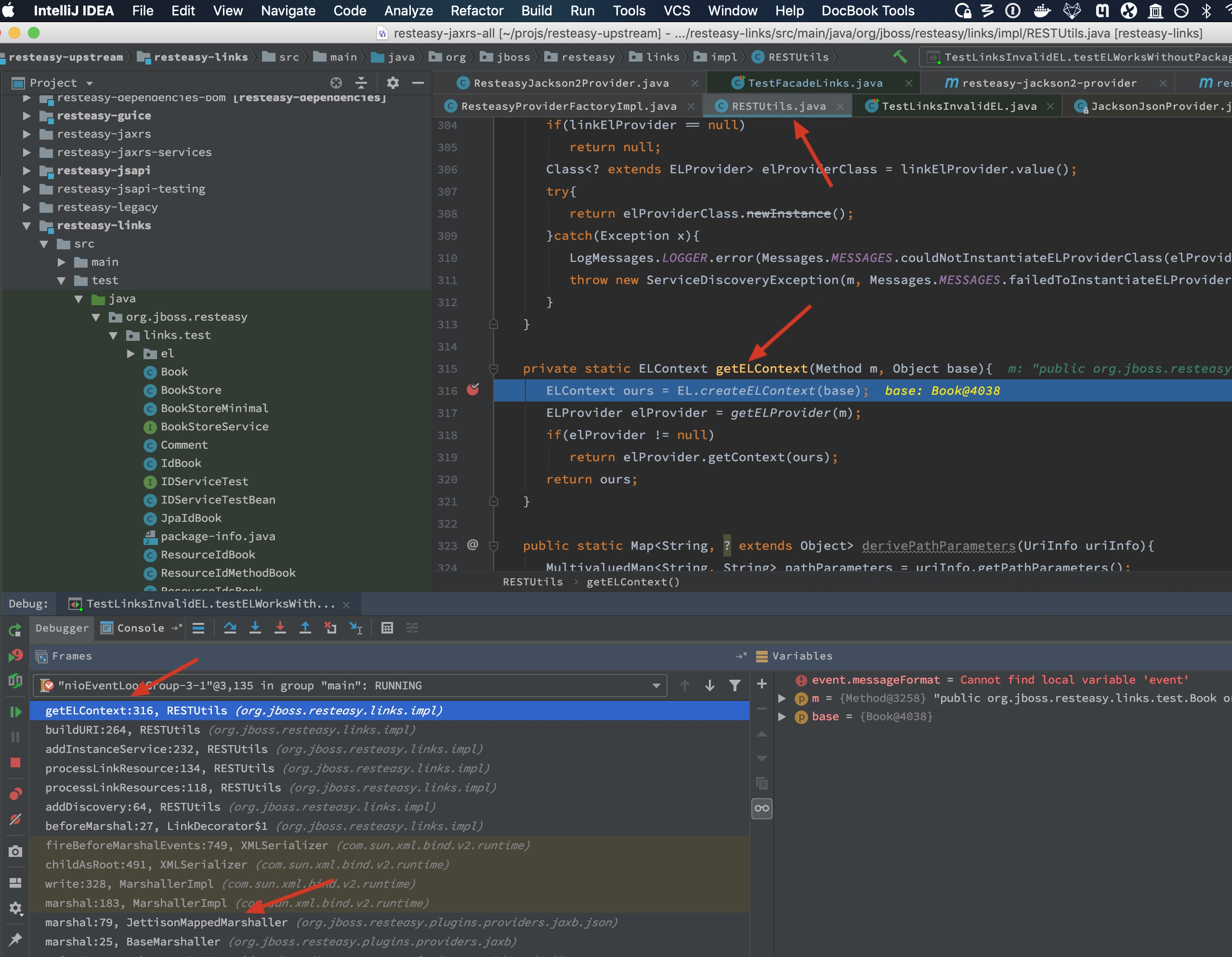Switch to TestLinksInvalidEL.java editor tab
The height and width of the screenshot is (957, 1232).
pyautogui.click(x=958, y=106)
